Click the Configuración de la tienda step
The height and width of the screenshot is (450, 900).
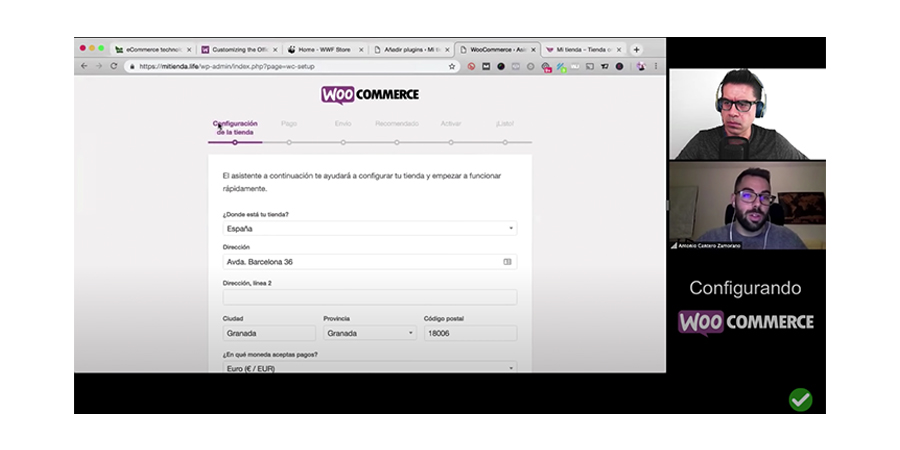(235, 127)
